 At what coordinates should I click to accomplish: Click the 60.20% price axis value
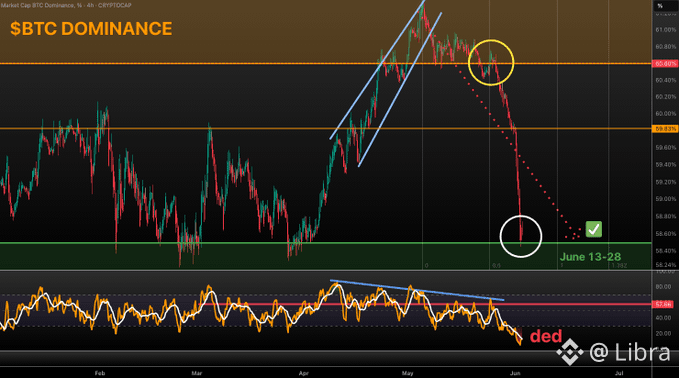tap(666, 97)
